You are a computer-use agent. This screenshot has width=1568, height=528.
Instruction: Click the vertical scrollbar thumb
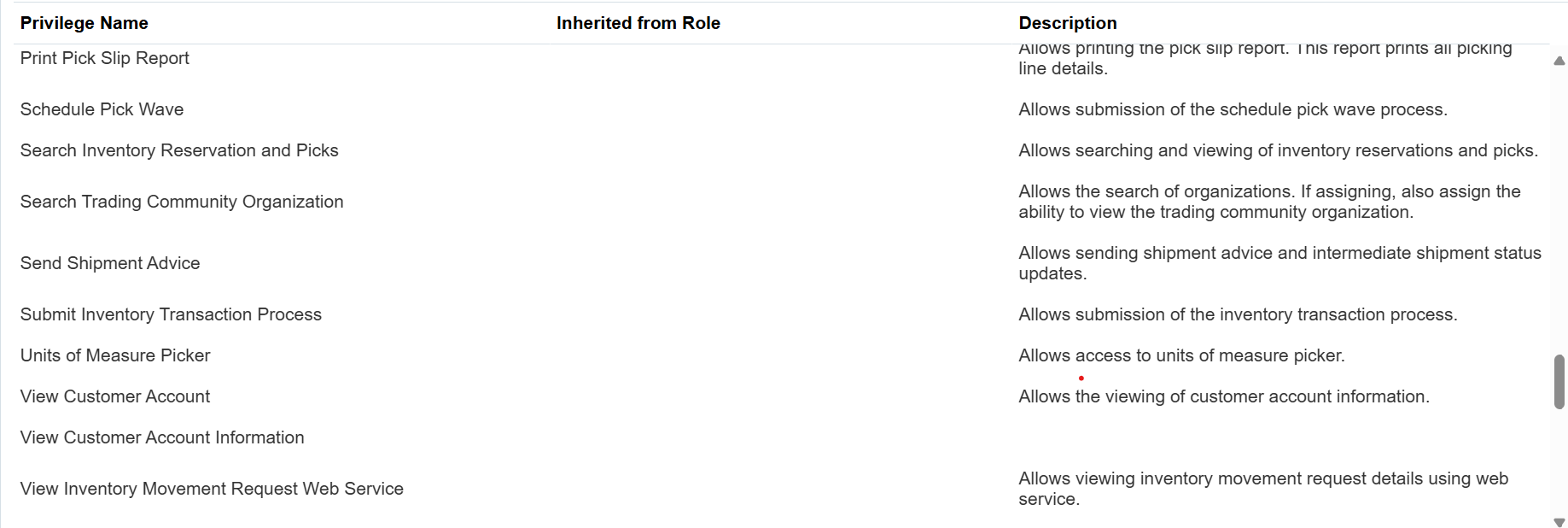coord(1559,382)
